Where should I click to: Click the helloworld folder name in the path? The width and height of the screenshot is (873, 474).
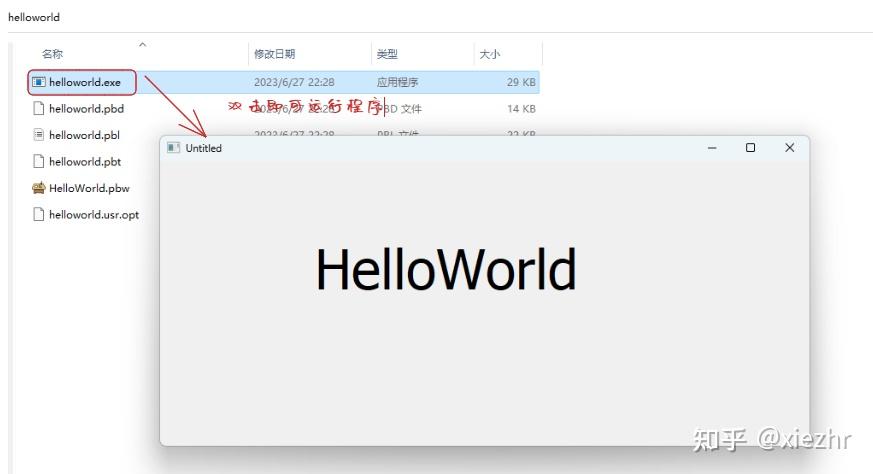34,17
